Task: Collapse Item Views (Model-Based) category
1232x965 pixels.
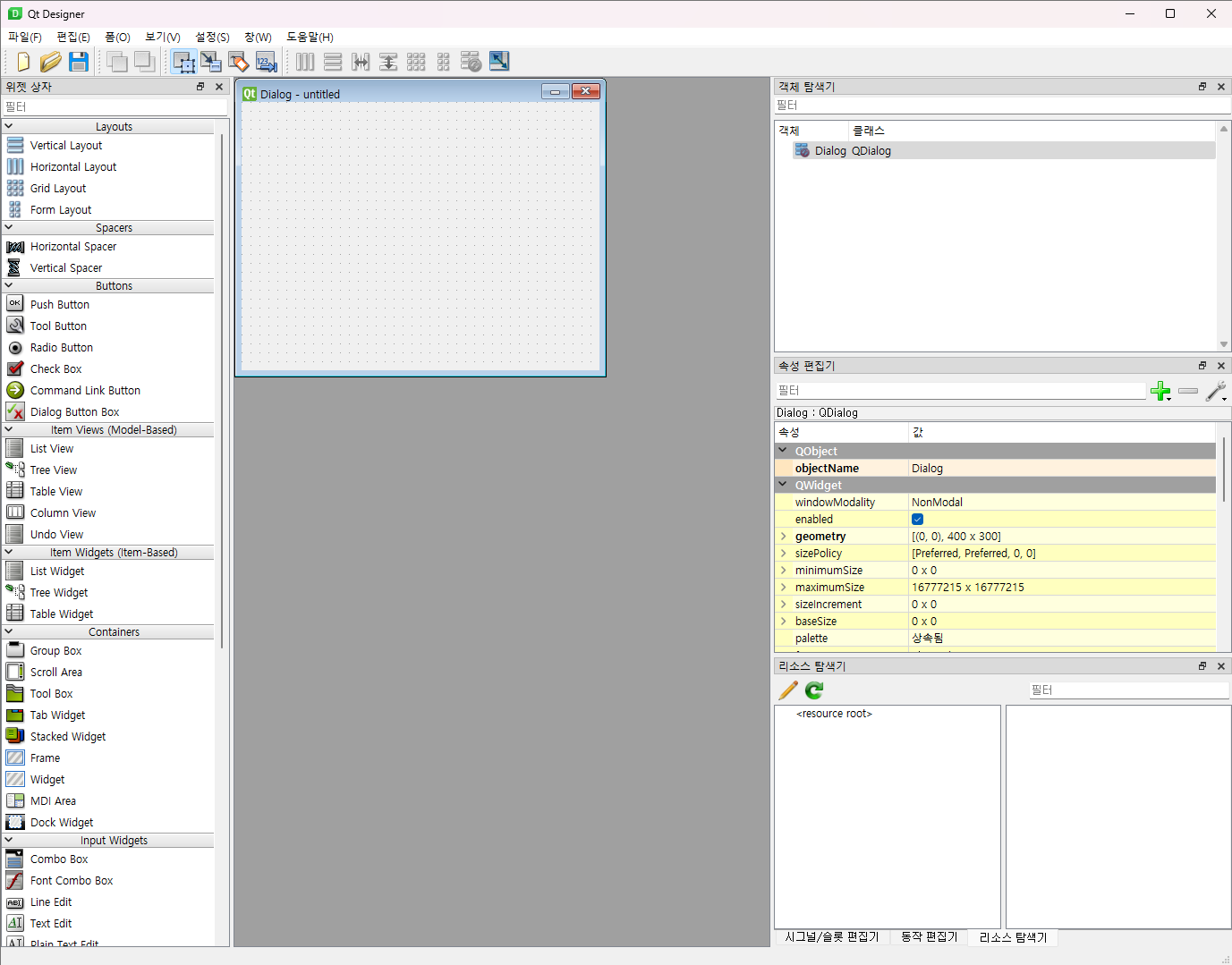Action: pyautogui.click(x=9, y=429)
